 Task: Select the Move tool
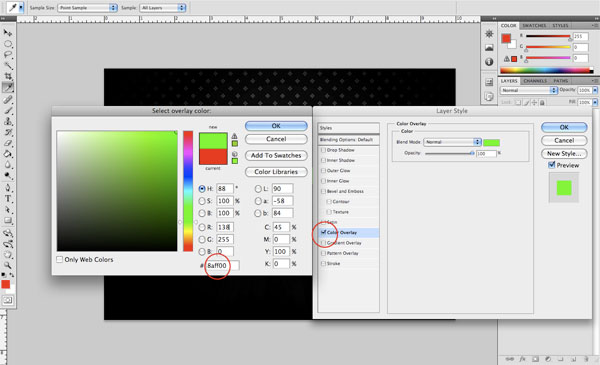8,33
